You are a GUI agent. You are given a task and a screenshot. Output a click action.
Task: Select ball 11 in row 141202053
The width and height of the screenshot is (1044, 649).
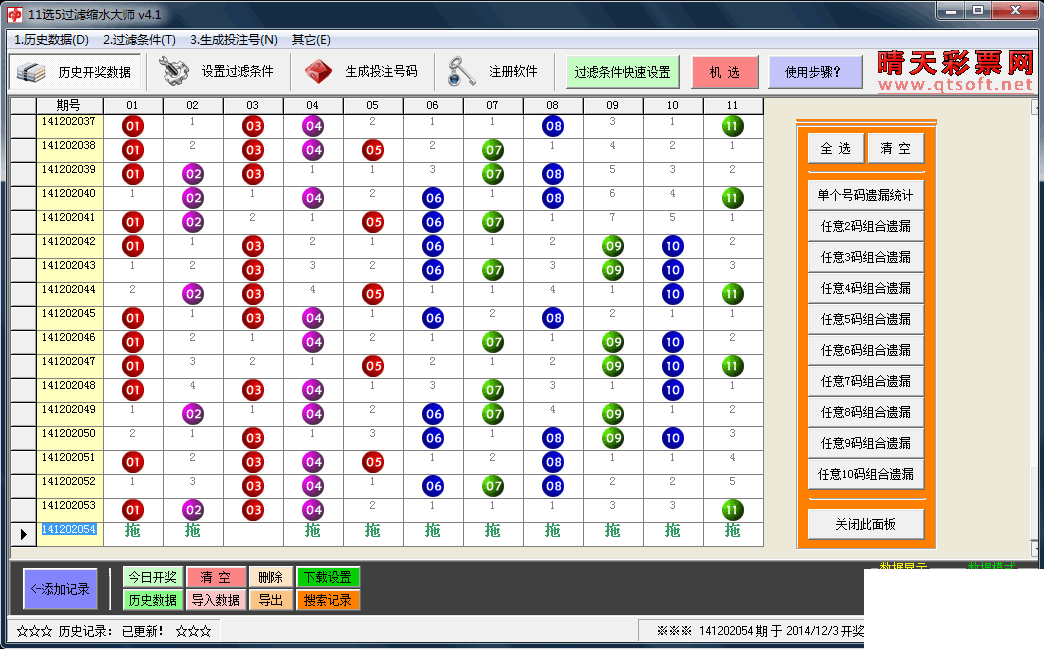(732, 510)
